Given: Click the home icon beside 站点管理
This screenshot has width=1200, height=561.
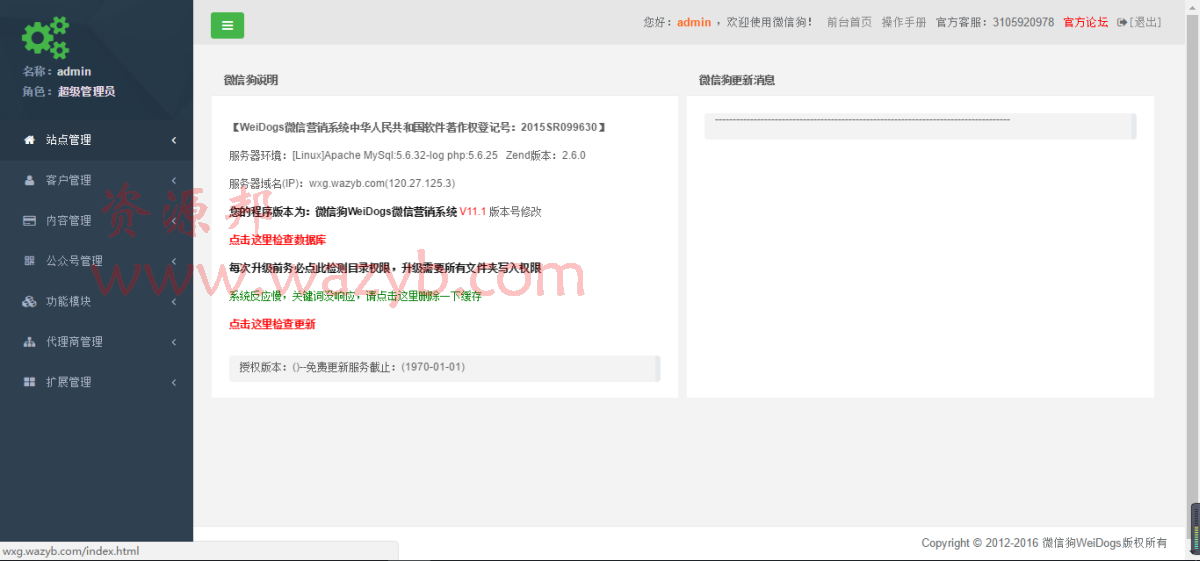Looking at the screenshot, I should [x=29, y=140].
